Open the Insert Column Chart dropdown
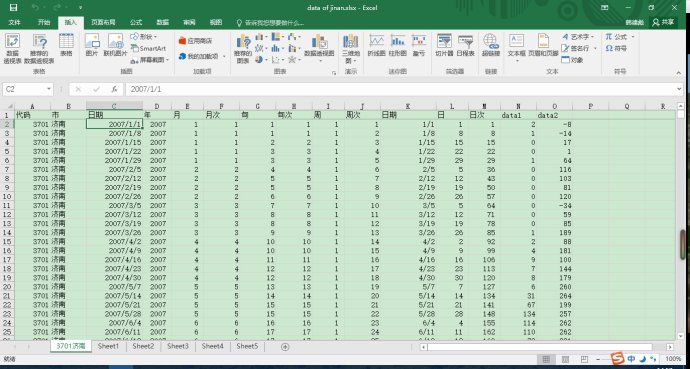This screenshot has height=369, width=690. click(261, 37)
